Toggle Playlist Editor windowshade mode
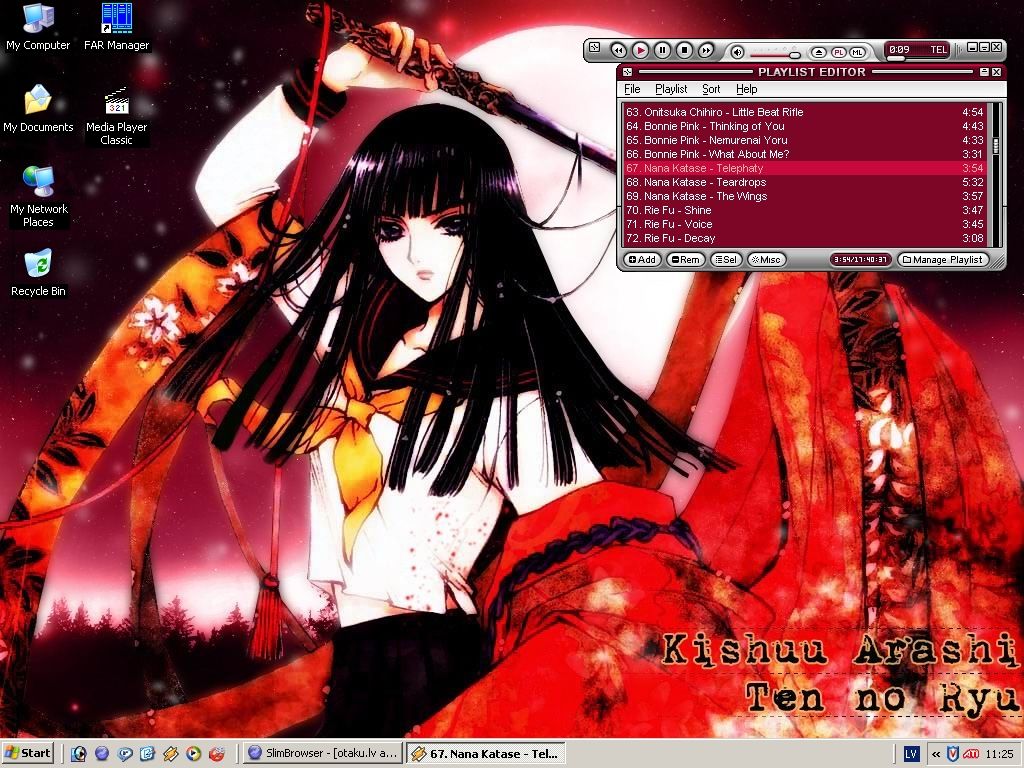The height and width of the screenshot is (768, 1024). pos(984,72)
